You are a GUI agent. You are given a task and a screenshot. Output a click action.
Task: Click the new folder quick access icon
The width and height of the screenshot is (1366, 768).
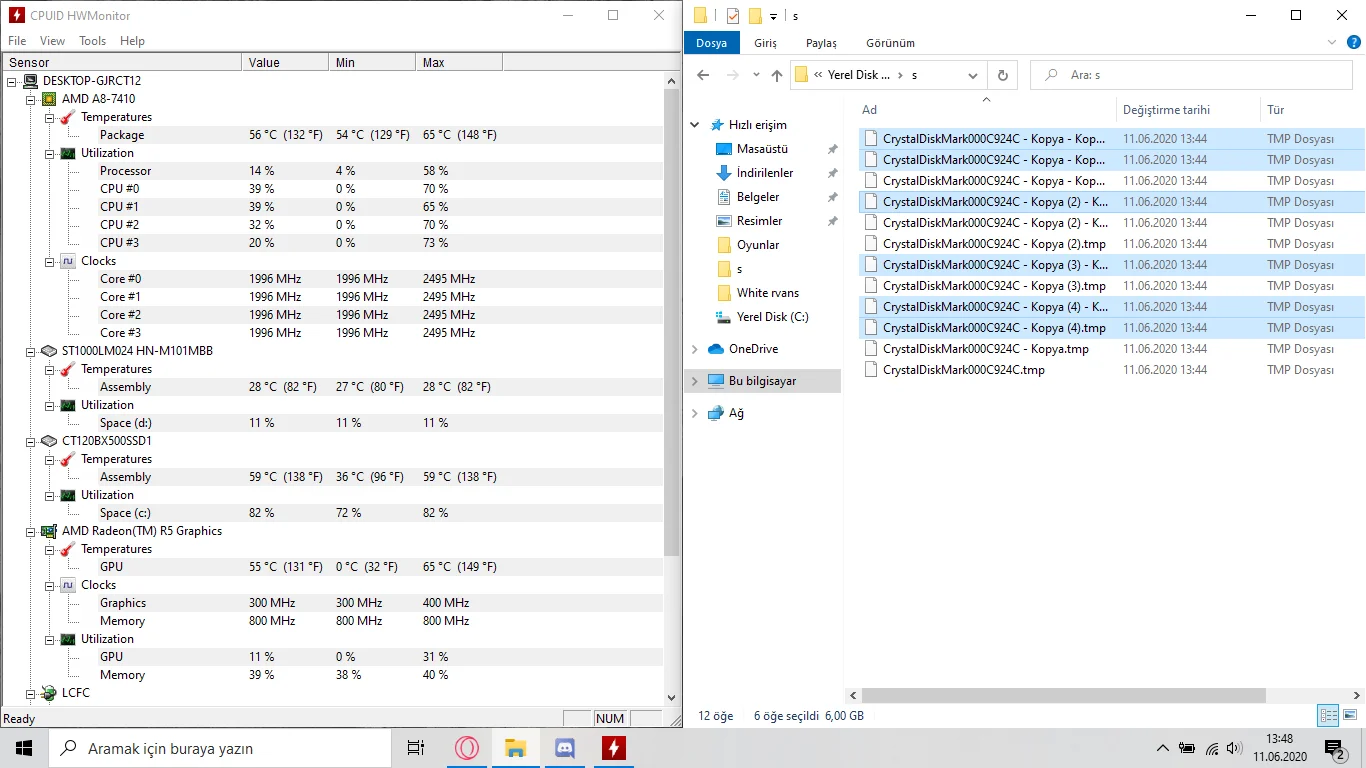tap(755, 15)
